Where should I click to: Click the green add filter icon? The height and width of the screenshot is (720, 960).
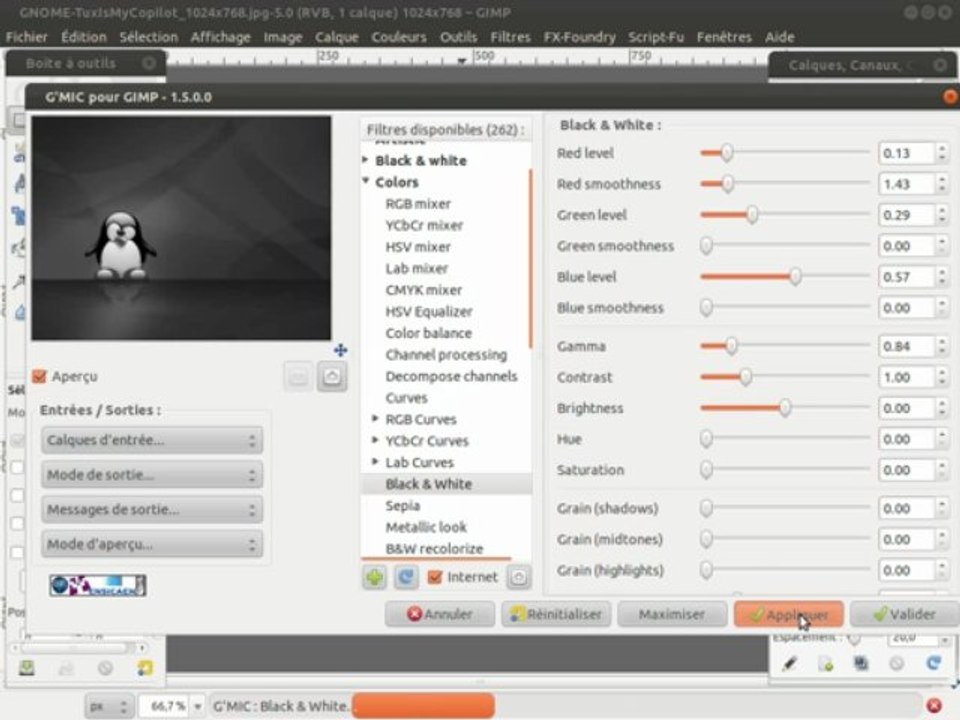pyautogui.click(x=375, y=577)
